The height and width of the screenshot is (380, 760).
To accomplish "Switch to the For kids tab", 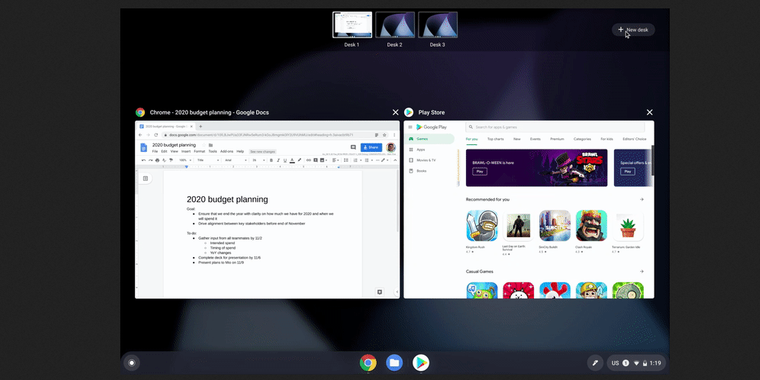I will pyautogui.click(x=607, y=139).
